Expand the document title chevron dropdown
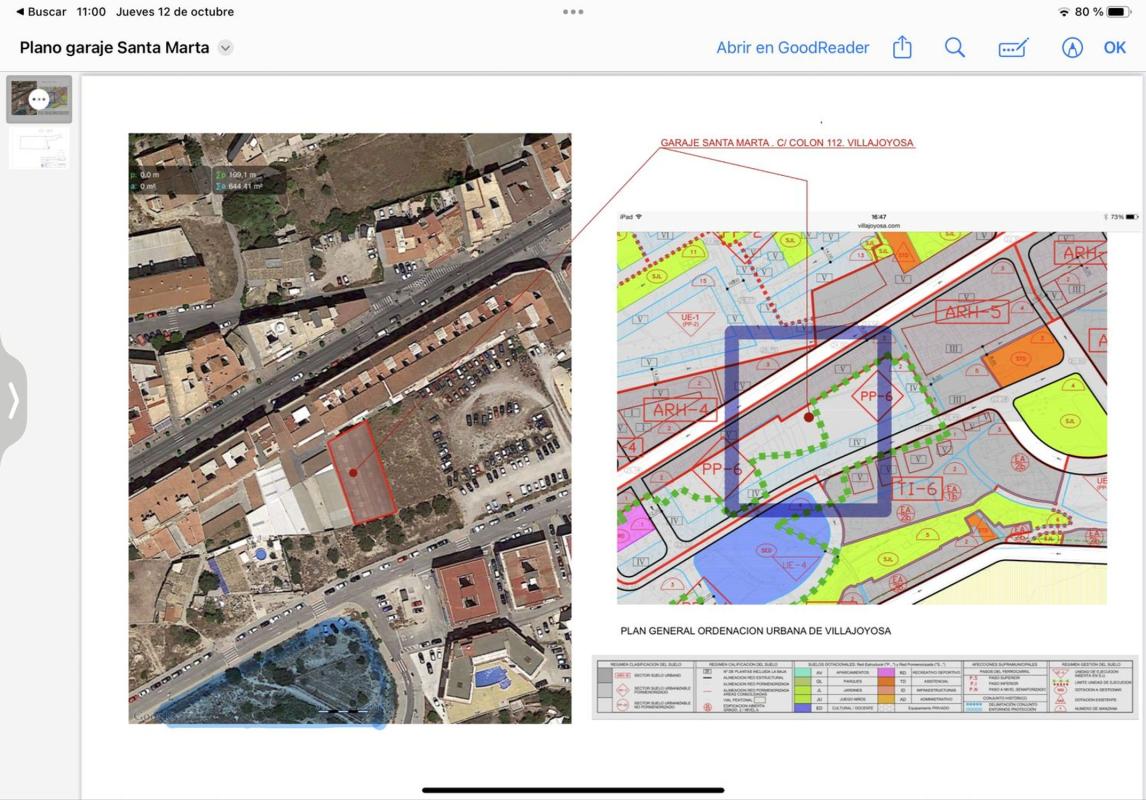The width and height of the screenshot is (1146, 800). (x=226, y=48)
